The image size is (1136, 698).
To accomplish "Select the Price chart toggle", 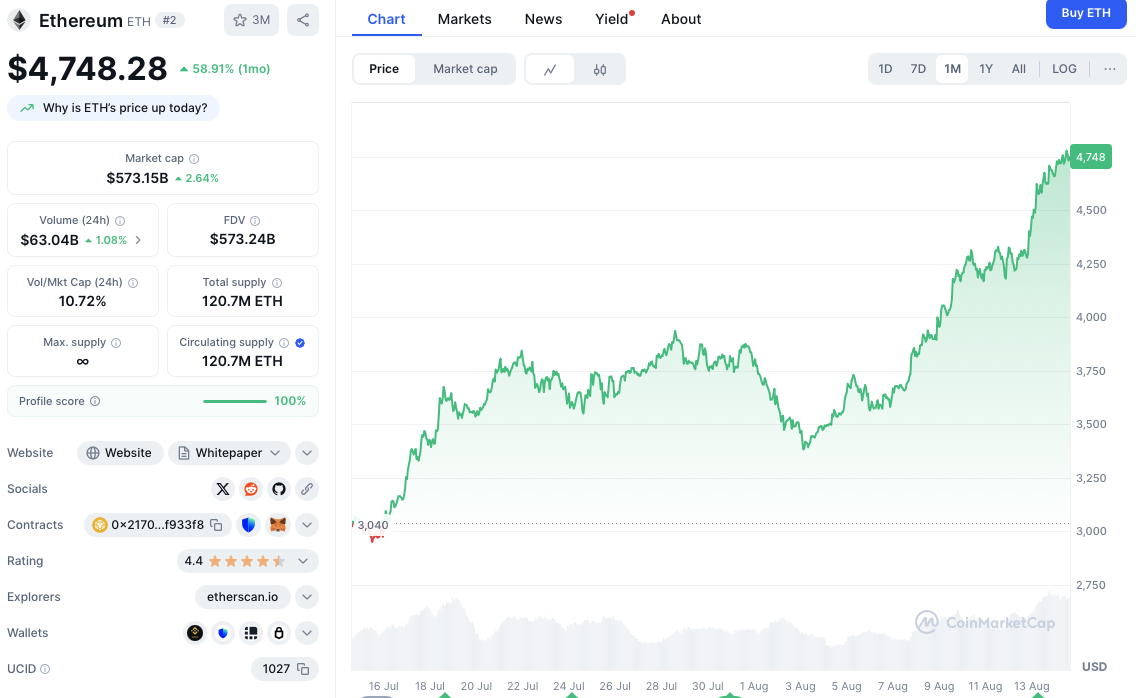I will click(x=384, y=70).
